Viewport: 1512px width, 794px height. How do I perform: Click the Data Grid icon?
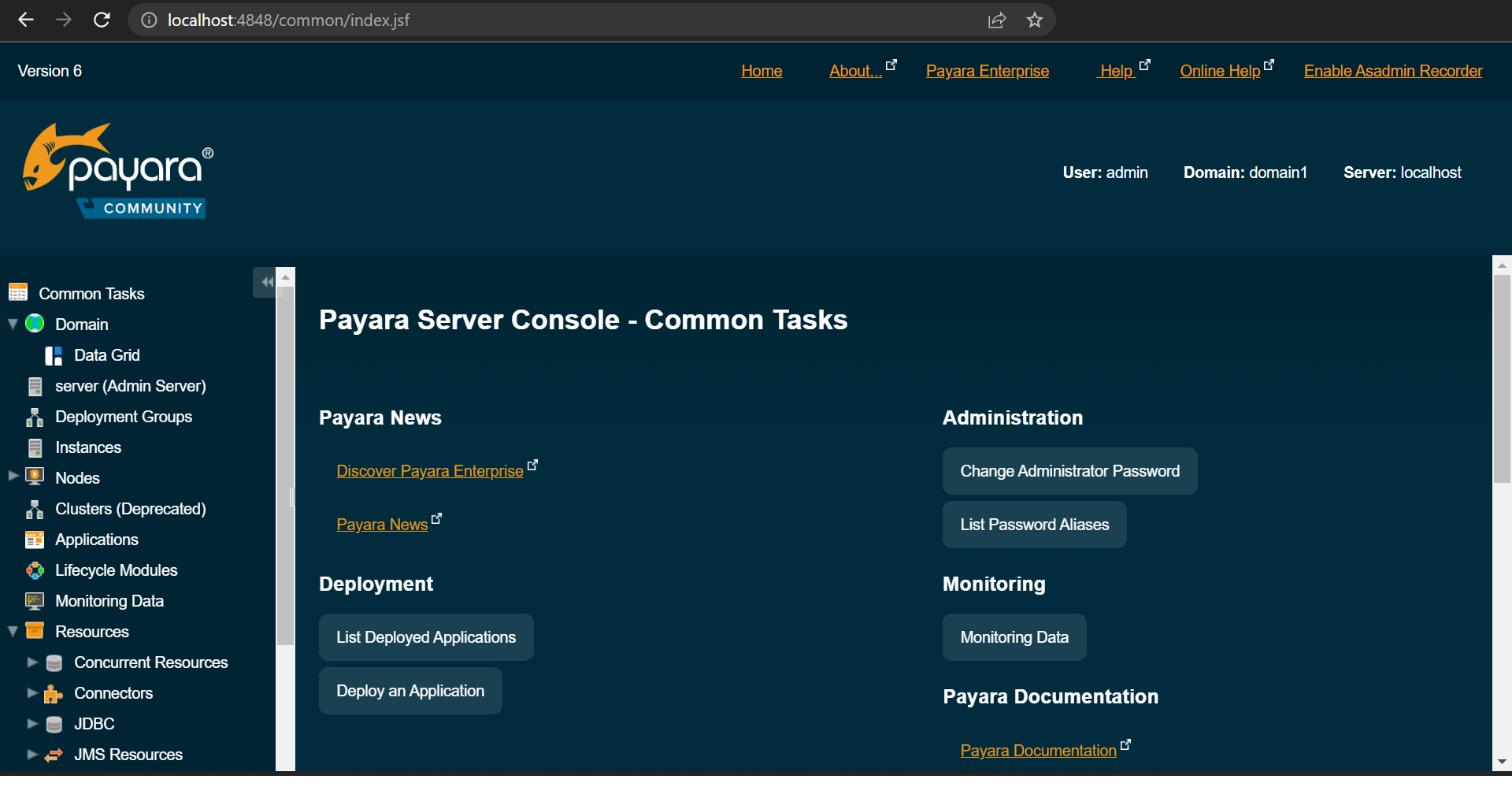[x=54, y=355]
